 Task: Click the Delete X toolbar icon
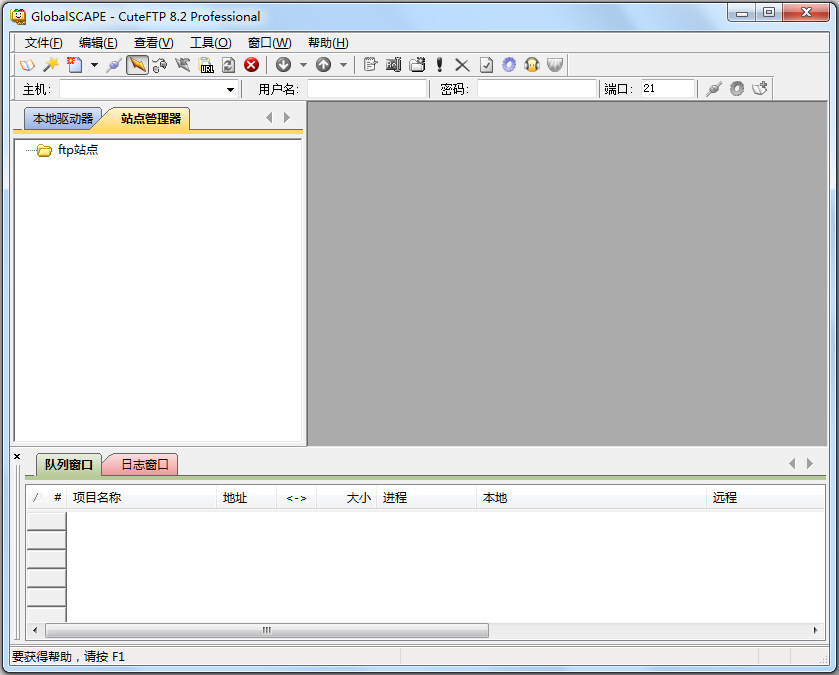(x=462, y=65)
